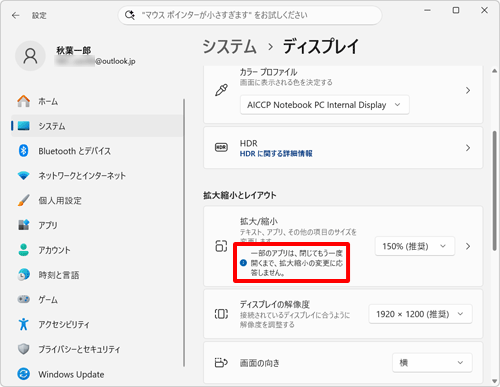Click the network Wi-Fi icon in the sidebar

point(23,175)
